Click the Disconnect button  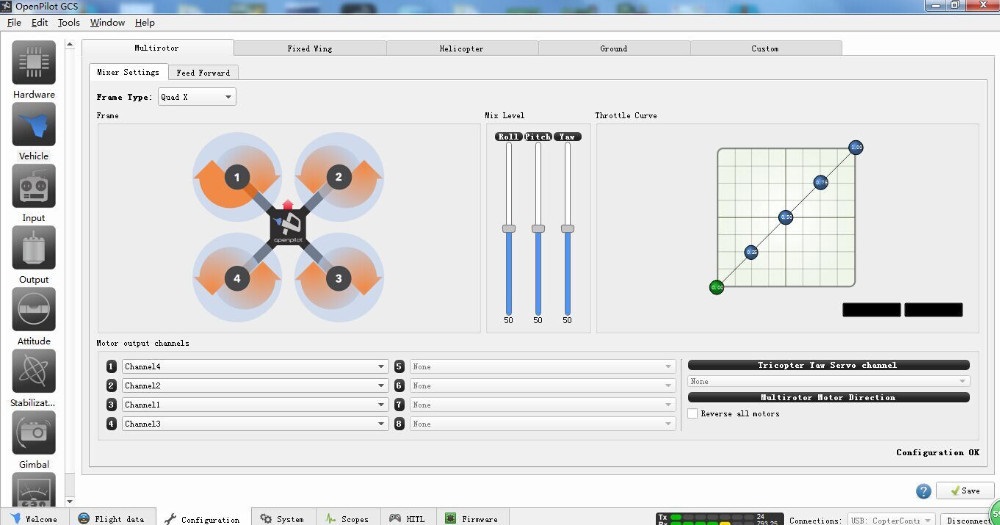click(969, 520)
